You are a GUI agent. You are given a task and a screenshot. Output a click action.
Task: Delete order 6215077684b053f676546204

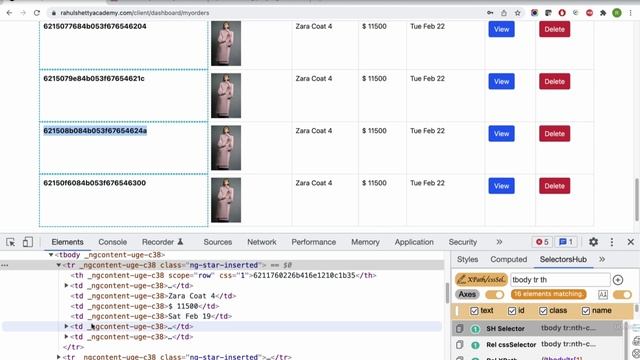[x=554, y=29]
